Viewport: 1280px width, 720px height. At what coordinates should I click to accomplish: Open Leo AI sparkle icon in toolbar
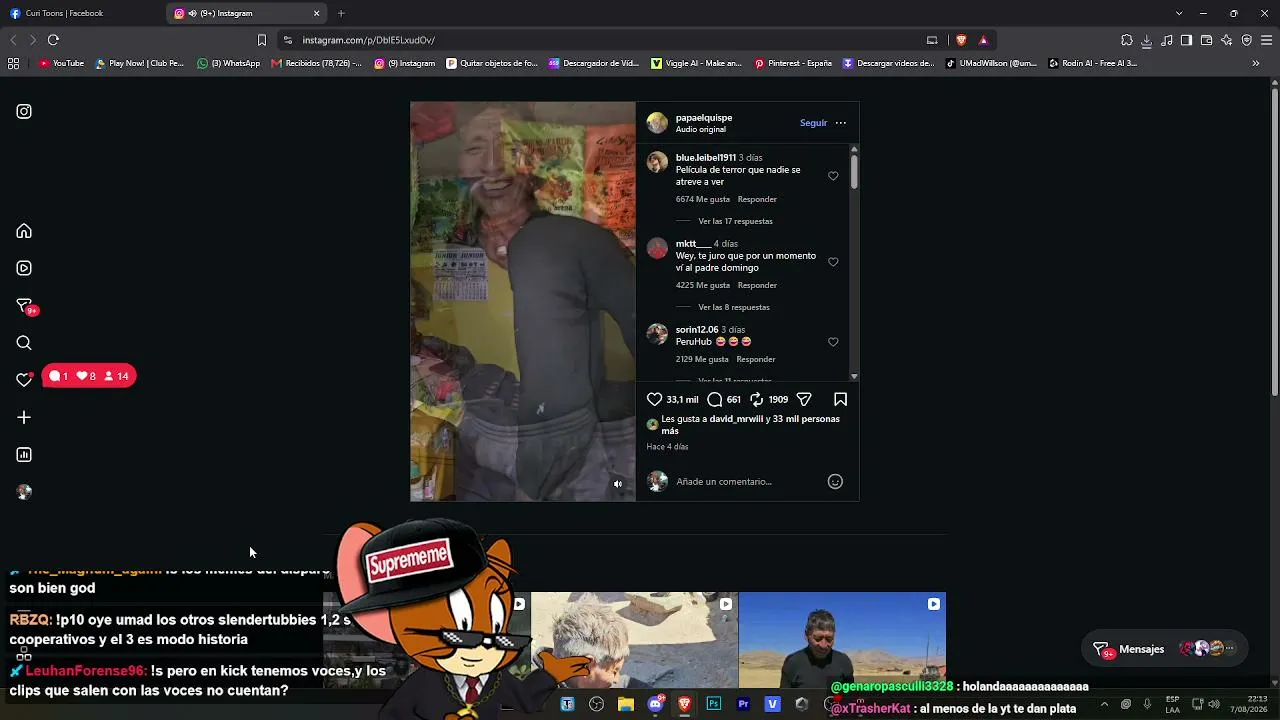pos(1227,40)
